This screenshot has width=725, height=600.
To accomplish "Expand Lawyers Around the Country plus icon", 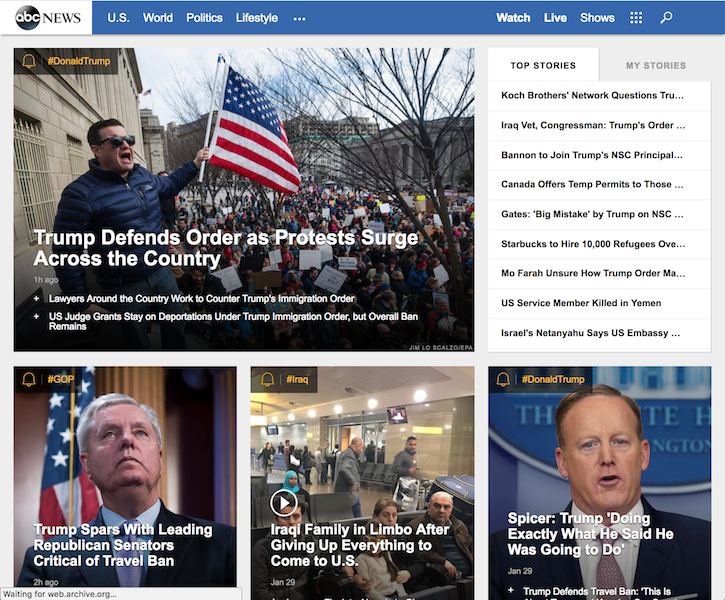I will (x=37, y=299).
